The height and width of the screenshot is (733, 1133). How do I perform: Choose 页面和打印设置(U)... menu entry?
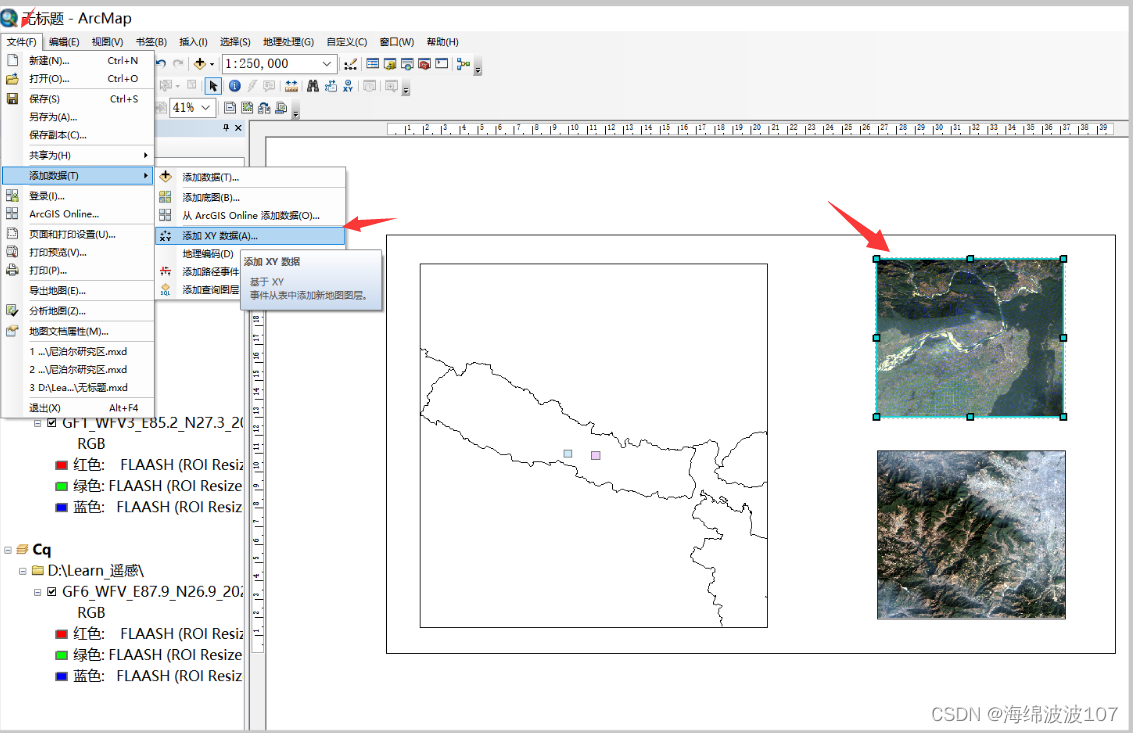[78, 234]
